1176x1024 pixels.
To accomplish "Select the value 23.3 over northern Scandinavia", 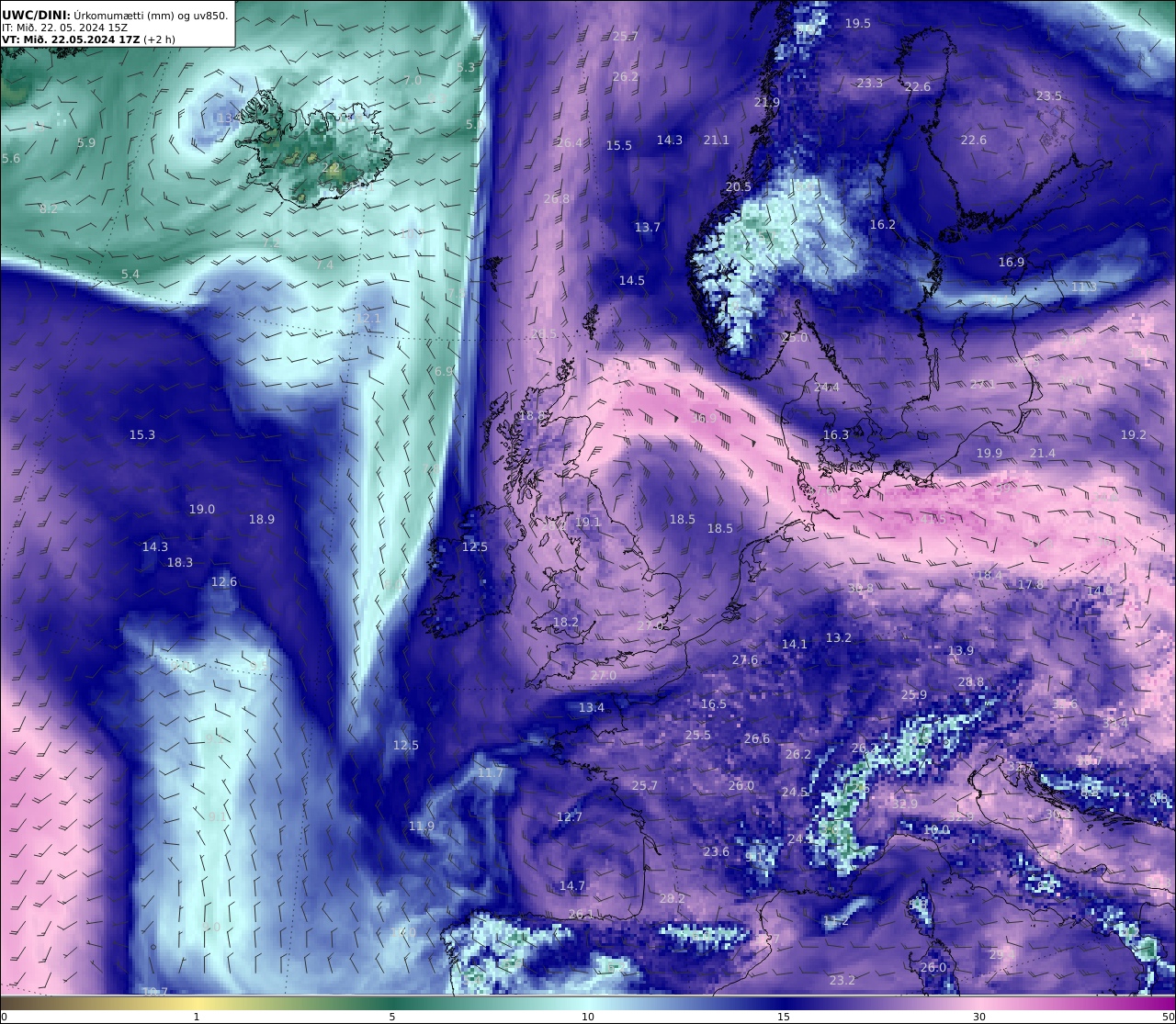I will (870, 83).
